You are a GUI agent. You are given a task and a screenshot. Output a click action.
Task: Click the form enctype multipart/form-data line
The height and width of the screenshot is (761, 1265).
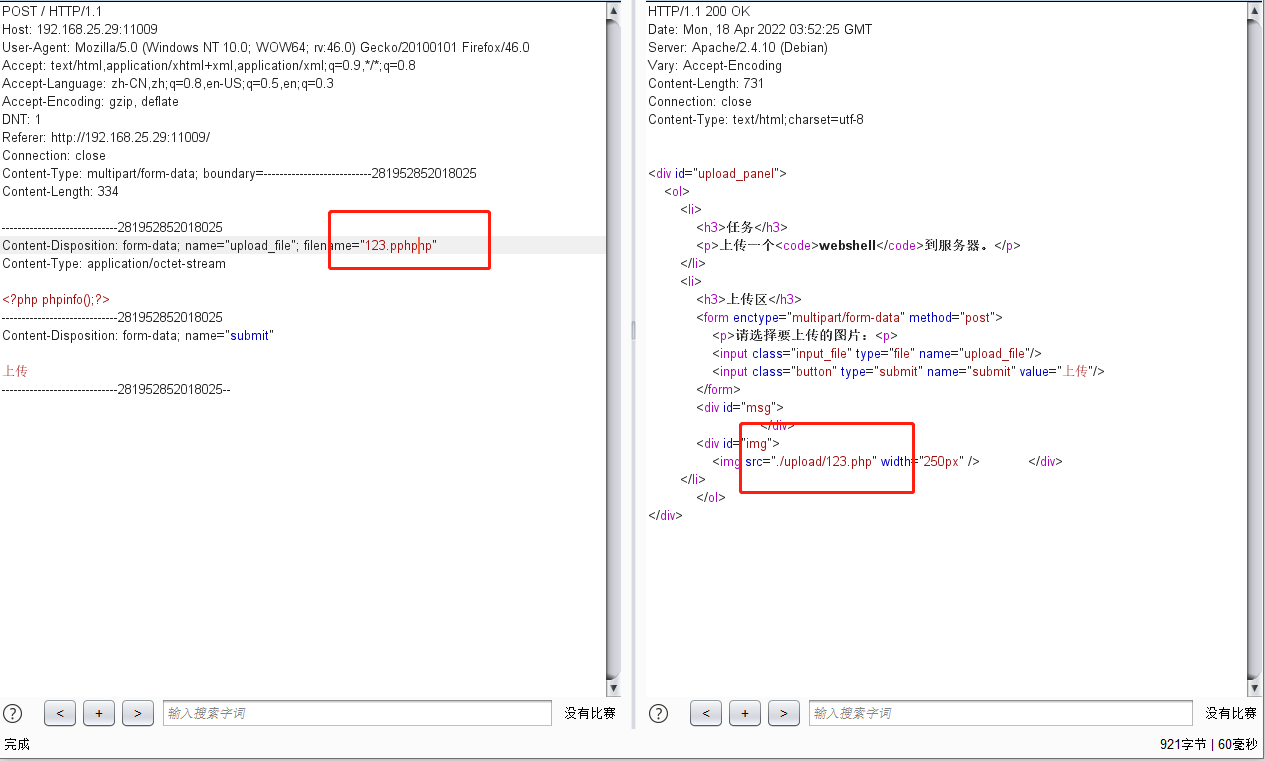point(849,317)
